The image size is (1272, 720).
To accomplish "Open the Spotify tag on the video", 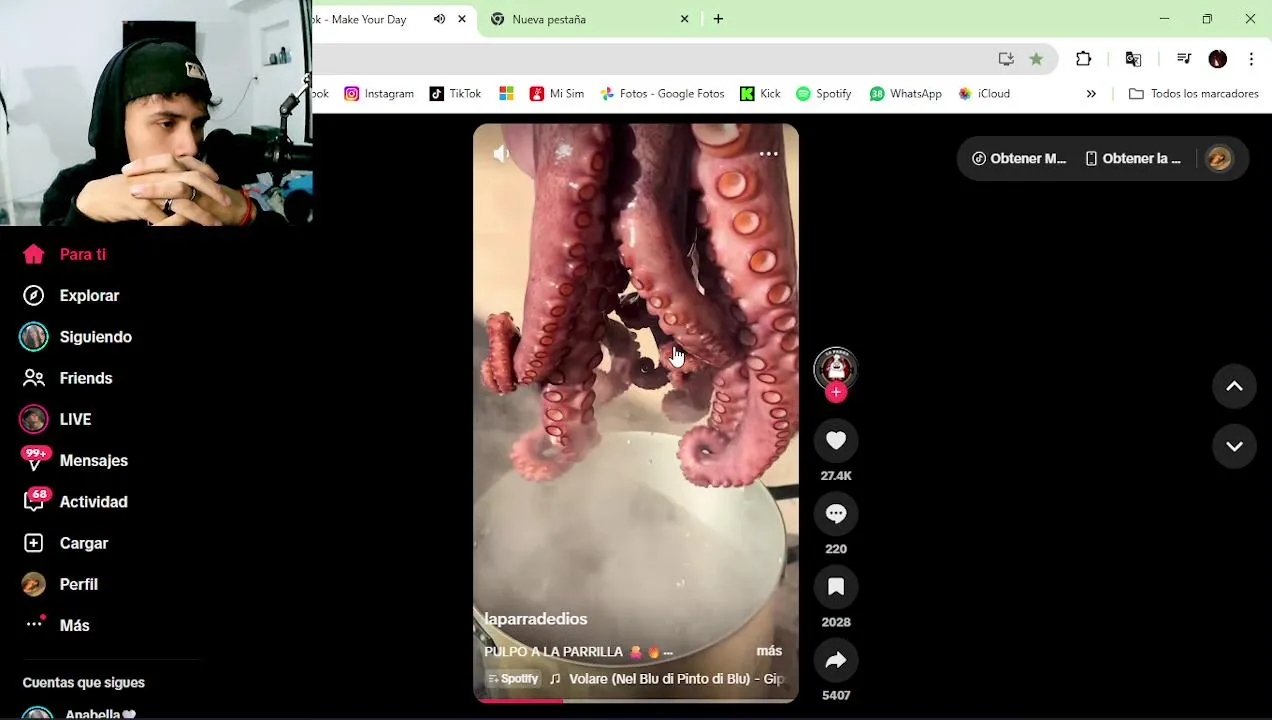I will 514,679.
